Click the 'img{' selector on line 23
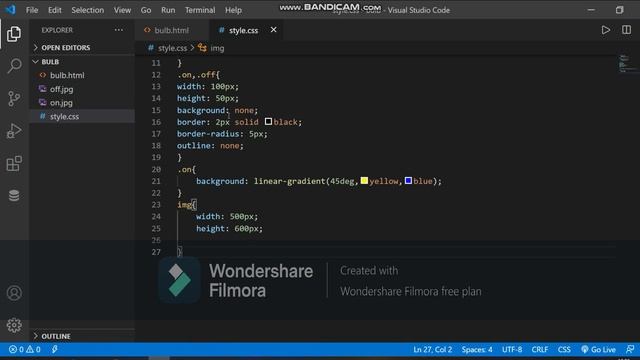 click(187, 204)
